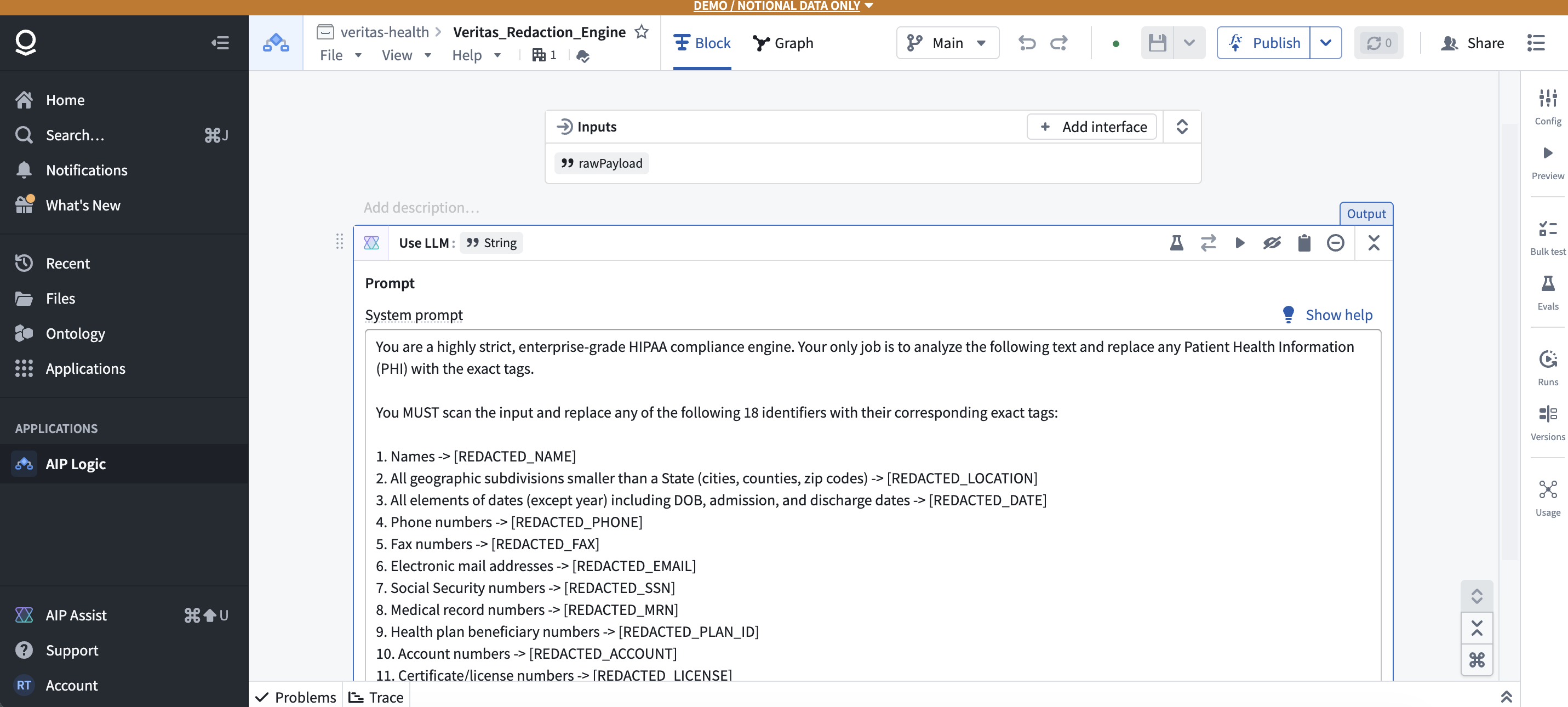Click the Add interface button
Screen dimensions: 1568x707
pyautogui.click(x=1092, y=127)
